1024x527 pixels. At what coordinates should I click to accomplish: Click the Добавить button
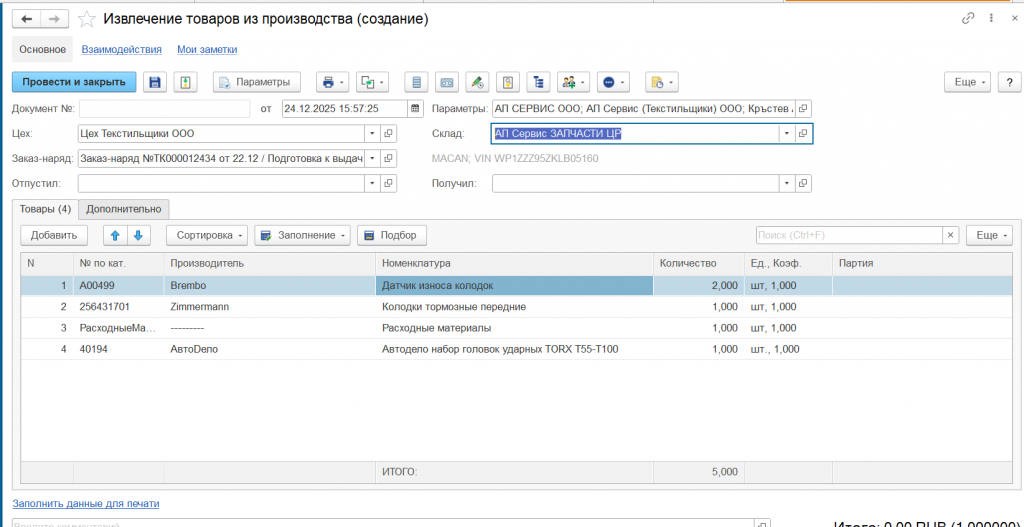[x=54, y=235]
